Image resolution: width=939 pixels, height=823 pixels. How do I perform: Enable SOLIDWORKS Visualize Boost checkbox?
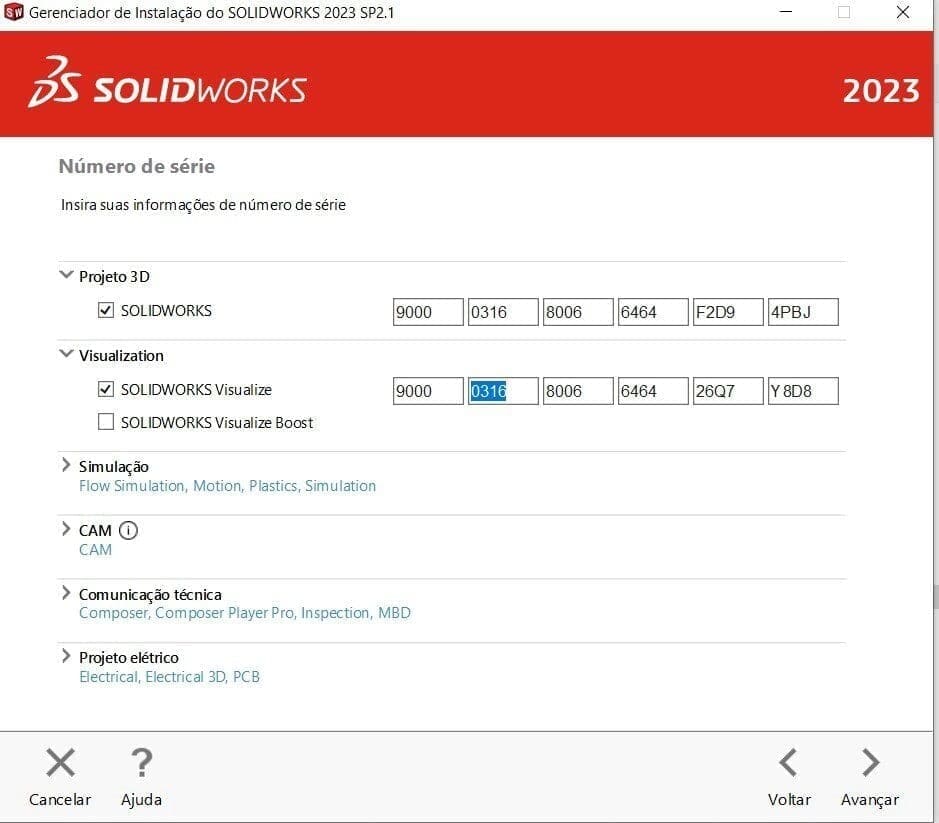(106, 422)
